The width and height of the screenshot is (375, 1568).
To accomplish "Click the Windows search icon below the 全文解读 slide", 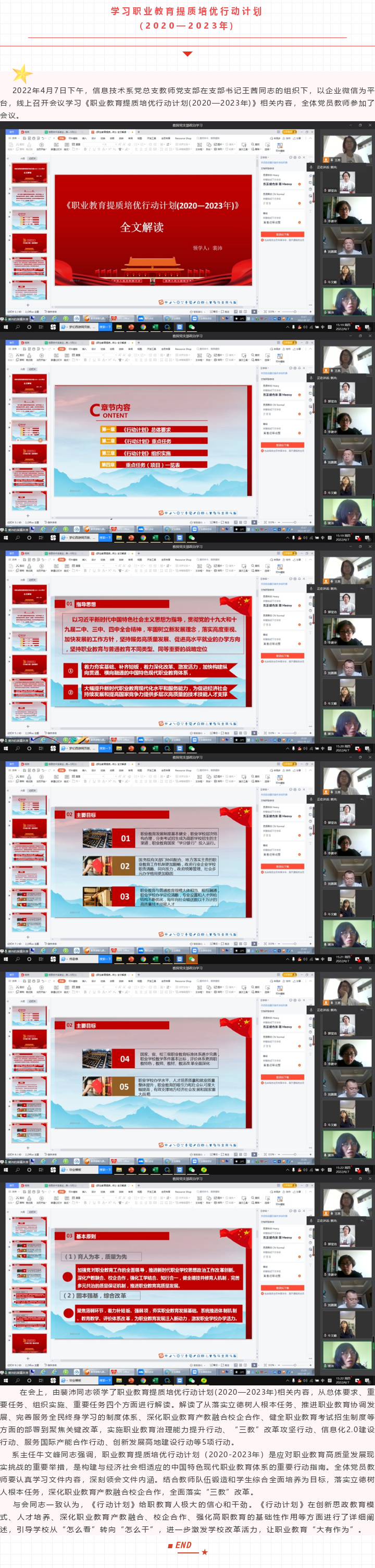I will click(17, 327).
